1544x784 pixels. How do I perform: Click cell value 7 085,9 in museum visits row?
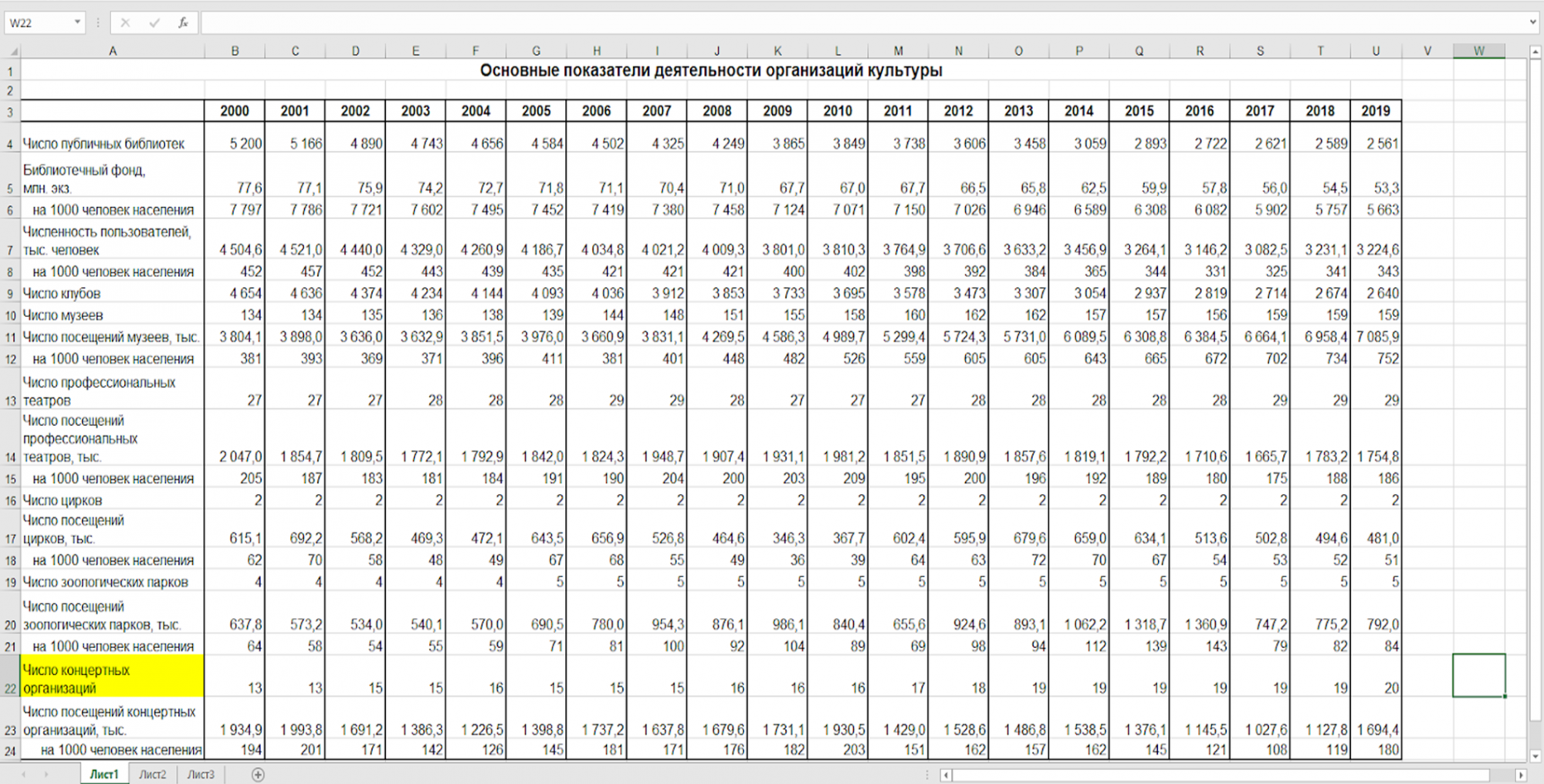[x=1376, y=337]
